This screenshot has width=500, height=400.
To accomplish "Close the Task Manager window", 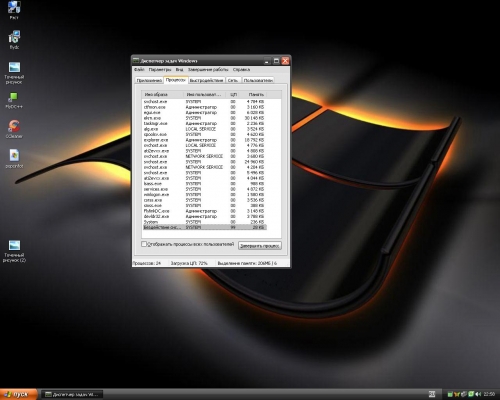I will pos(285,61).
